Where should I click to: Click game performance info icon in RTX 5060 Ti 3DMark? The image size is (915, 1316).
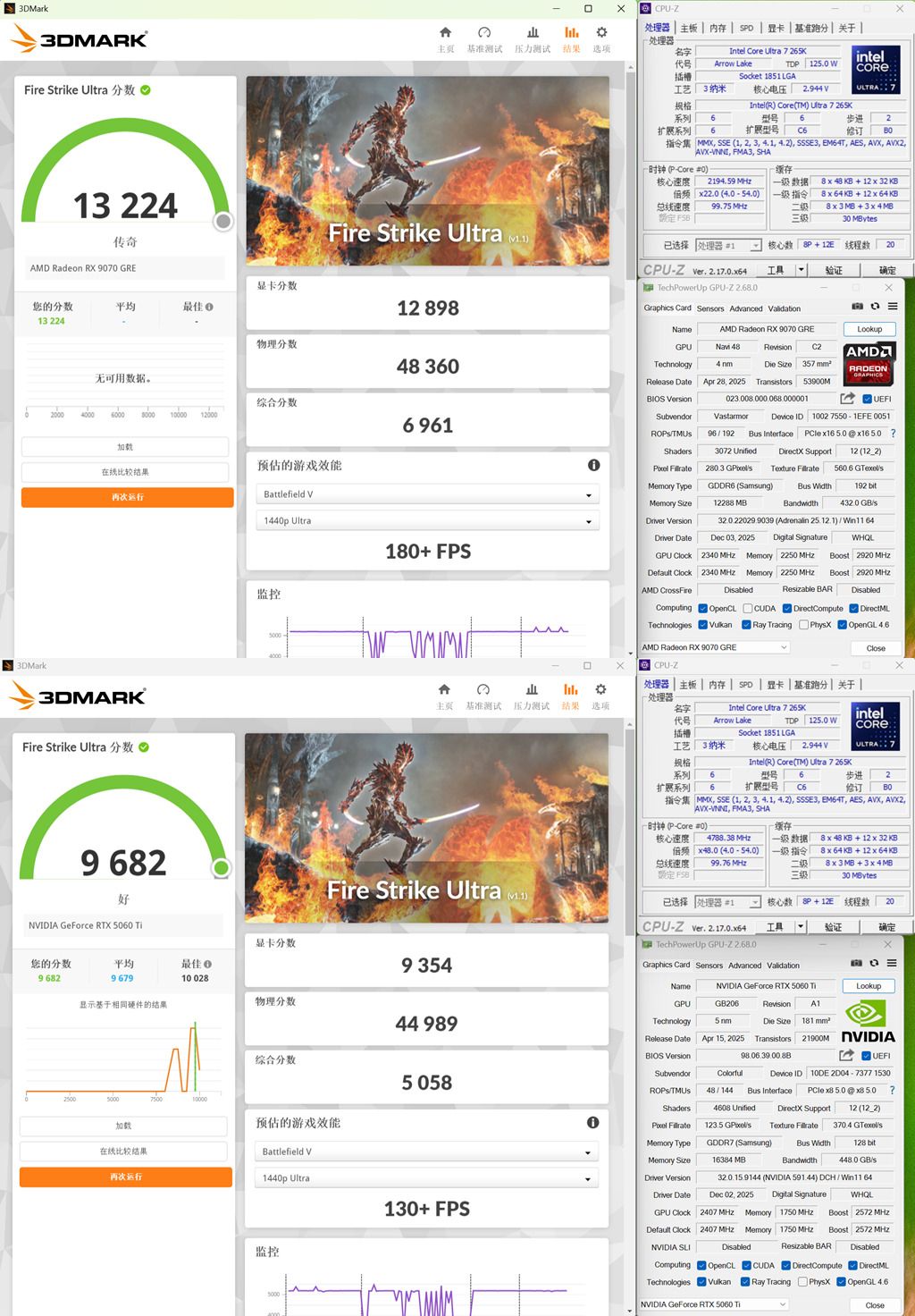592,1123
